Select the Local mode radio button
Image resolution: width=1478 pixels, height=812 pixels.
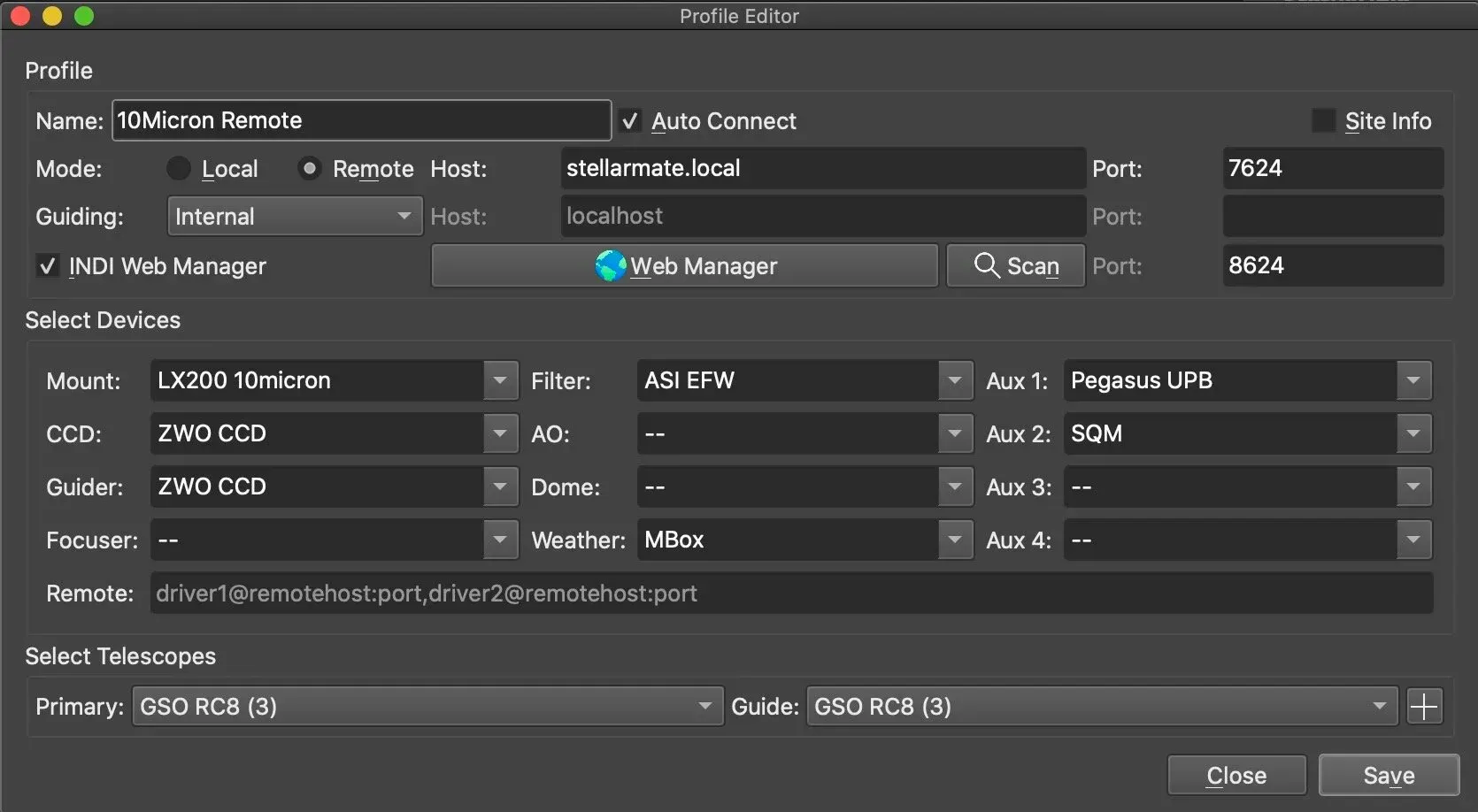click(180, 169)
